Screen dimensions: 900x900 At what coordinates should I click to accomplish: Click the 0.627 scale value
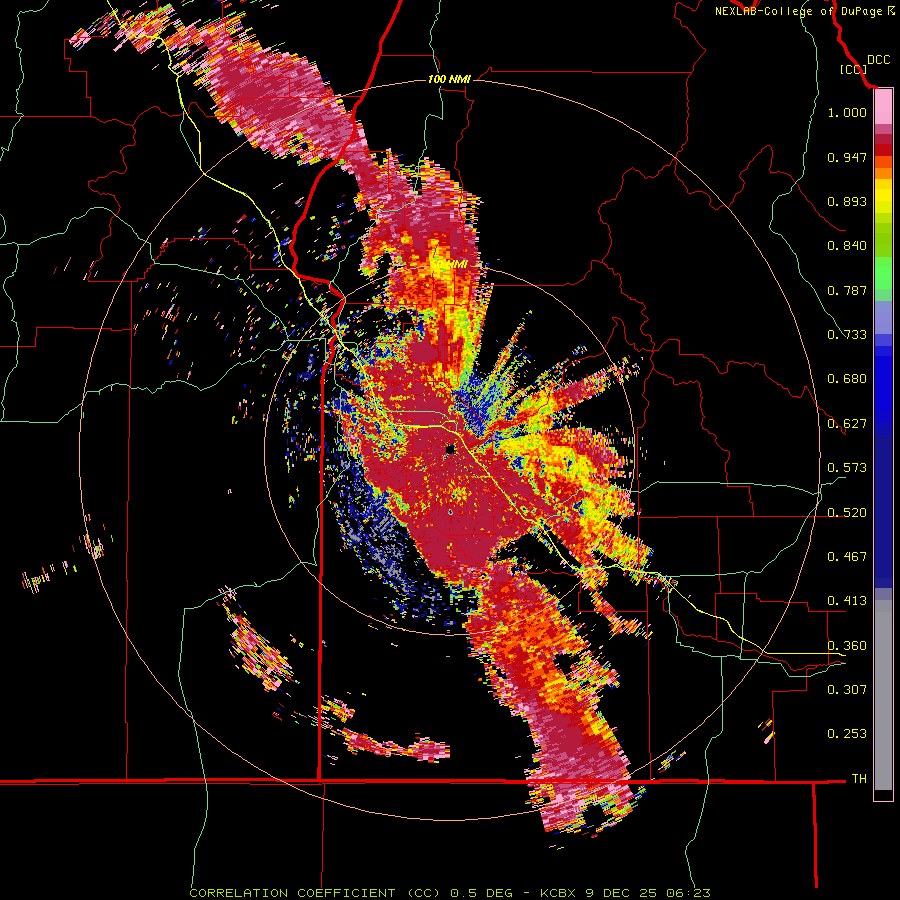847,424
